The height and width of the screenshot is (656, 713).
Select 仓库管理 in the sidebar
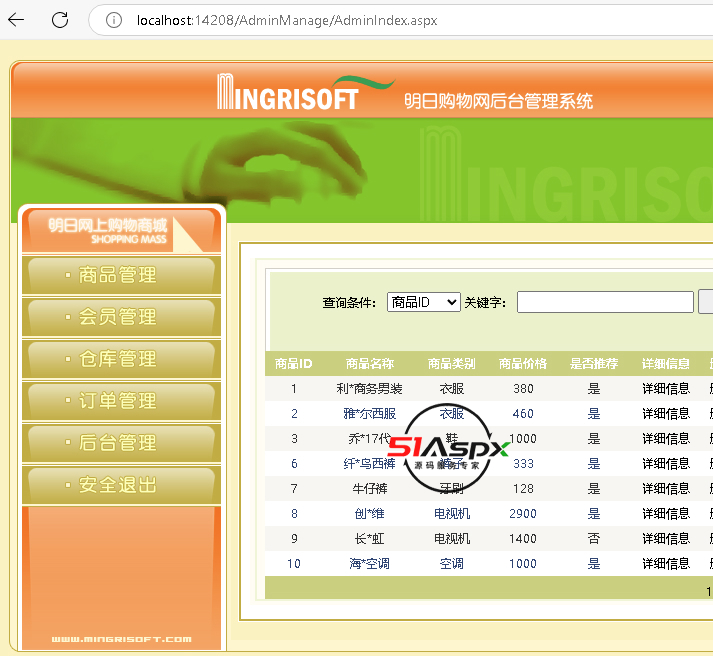pyautogui.click(x=120, y=359)
